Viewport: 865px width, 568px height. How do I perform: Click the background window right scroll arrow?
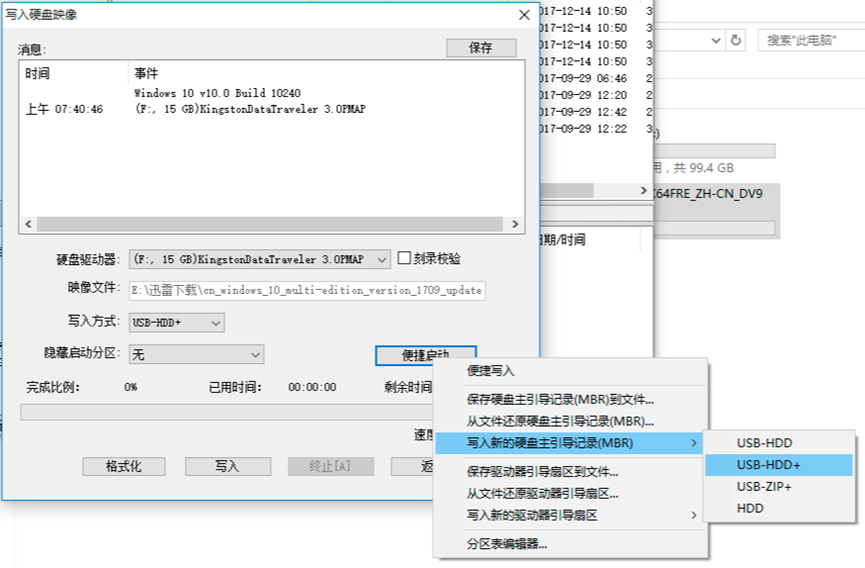(644, 190)
